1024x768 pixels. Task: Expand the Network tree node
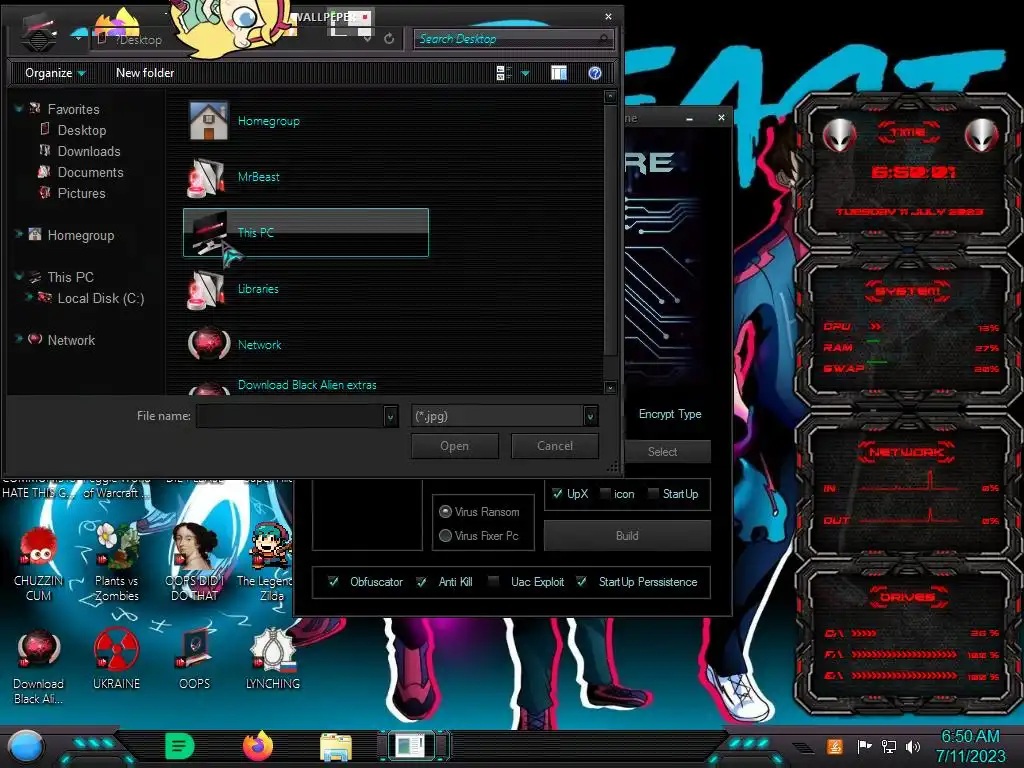coord(19,339)
